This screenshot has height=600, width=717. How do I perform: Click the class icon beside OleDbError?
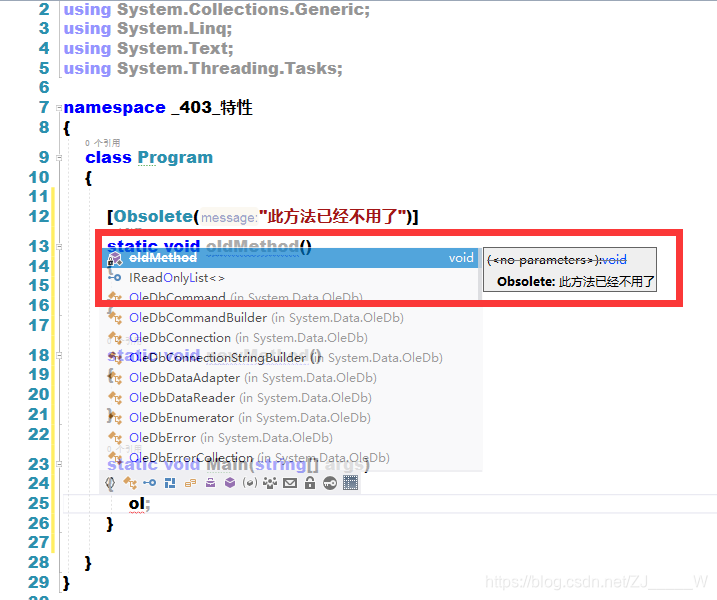point(115,438)
